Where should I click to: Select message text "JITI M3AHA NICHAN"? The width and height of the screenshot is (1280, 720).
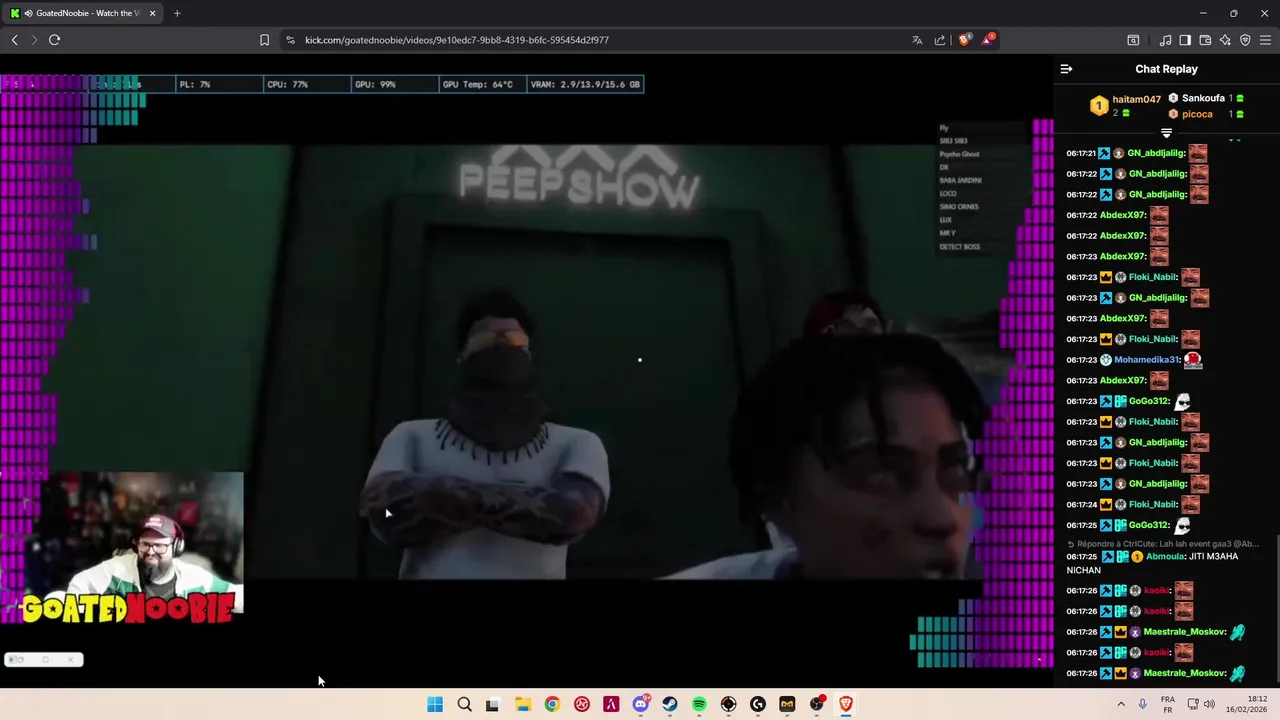coord(1152,563)
